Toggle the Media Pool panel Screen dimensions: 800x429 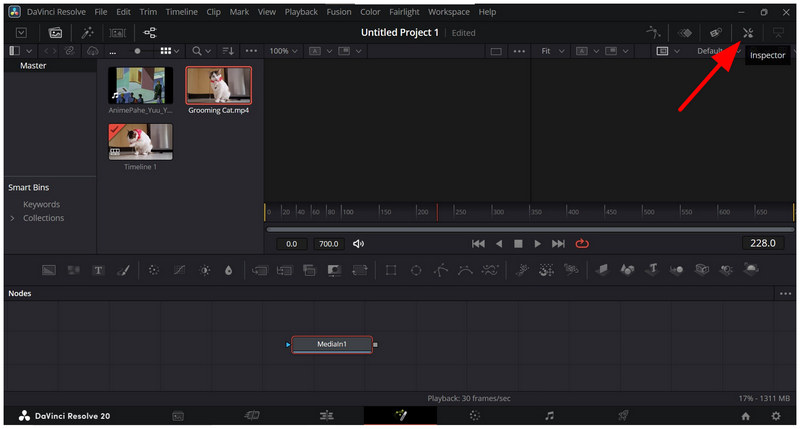coord(55,33)
